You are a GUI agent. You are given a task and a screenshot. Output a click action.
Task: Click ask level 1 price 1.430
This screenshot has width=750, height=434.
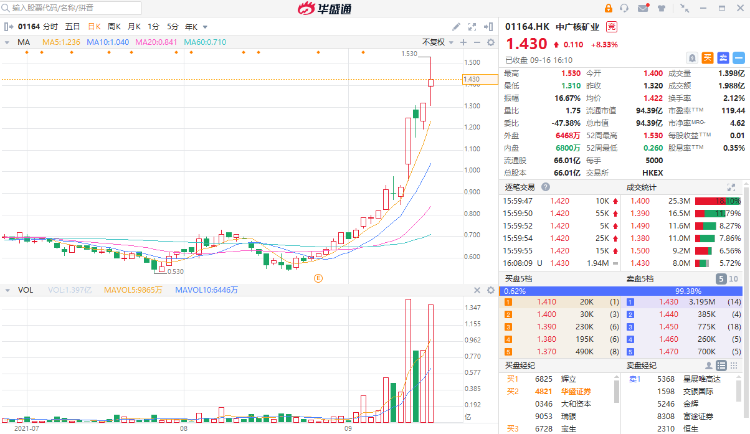pyautogui.click(x=669, y=302)
